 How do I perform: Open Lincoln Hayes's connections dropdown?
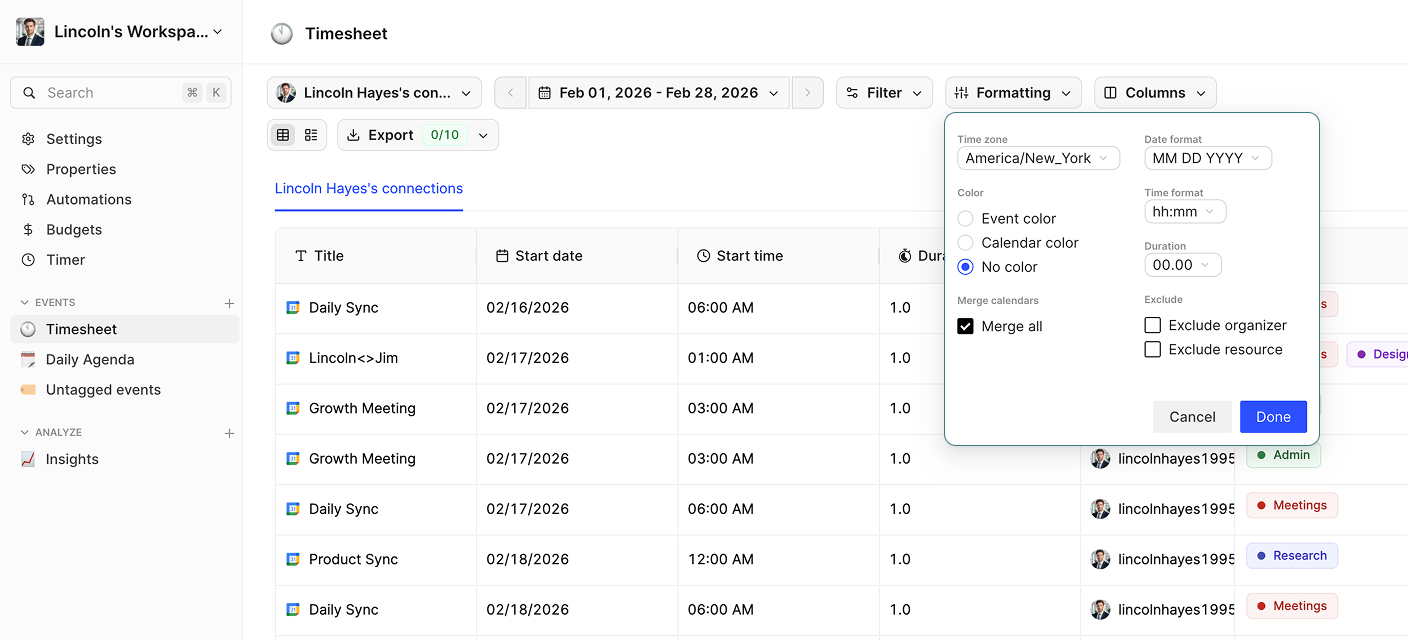point(374,93)
